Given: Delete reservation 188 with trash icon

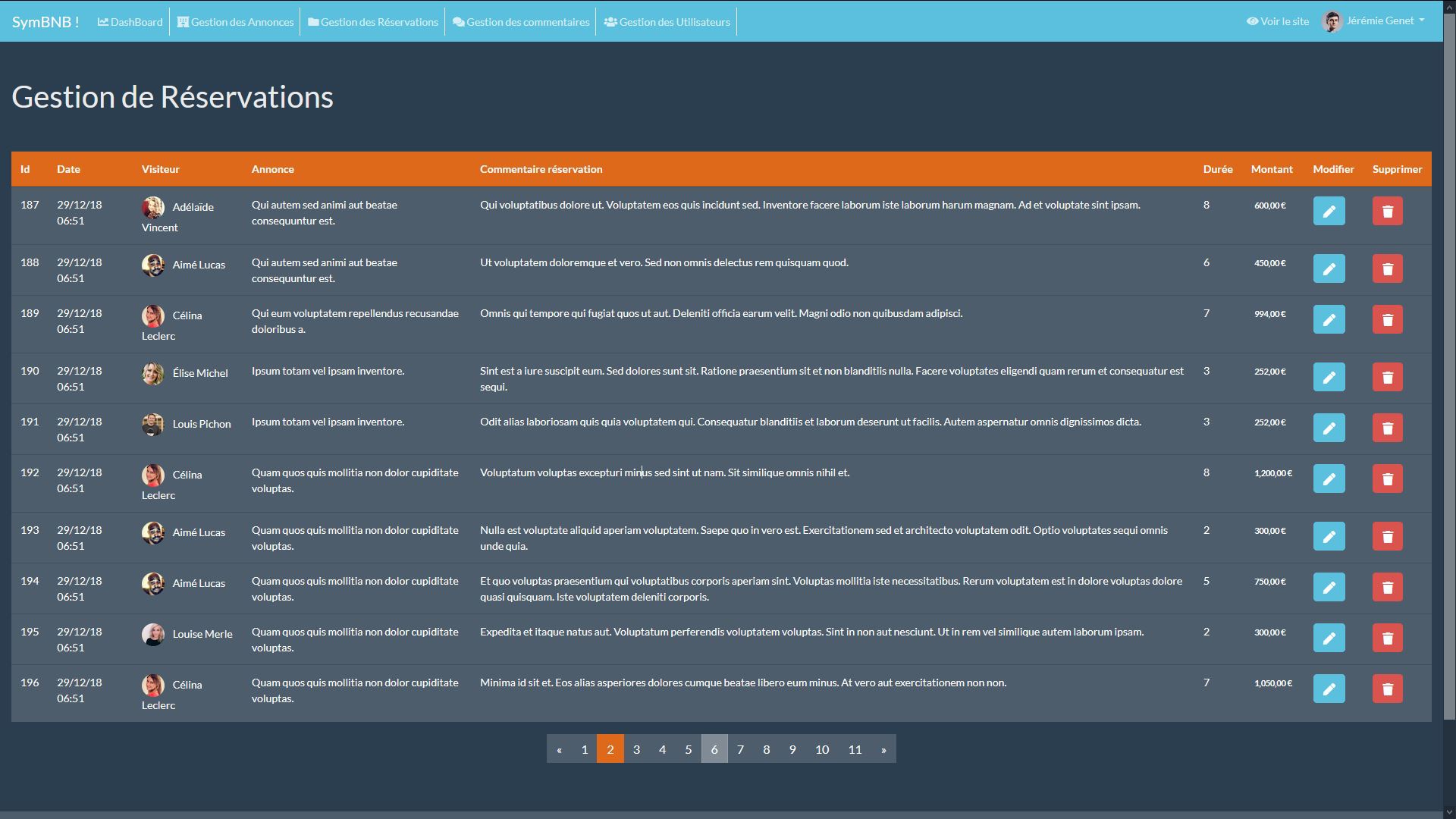Looking at the screenshot, I should [x=1387, y=268].
